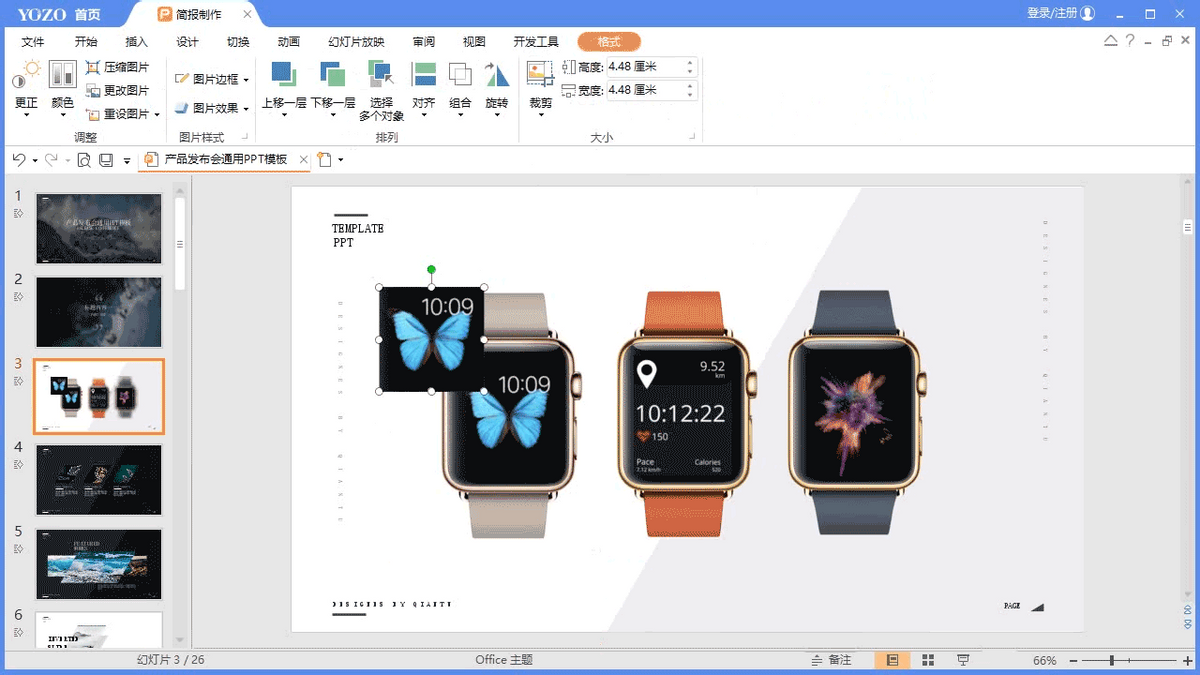This screenshot has width=1200, height=675.
Task: Click the 重设图片 reset picture button
Action: pos(118,114)
